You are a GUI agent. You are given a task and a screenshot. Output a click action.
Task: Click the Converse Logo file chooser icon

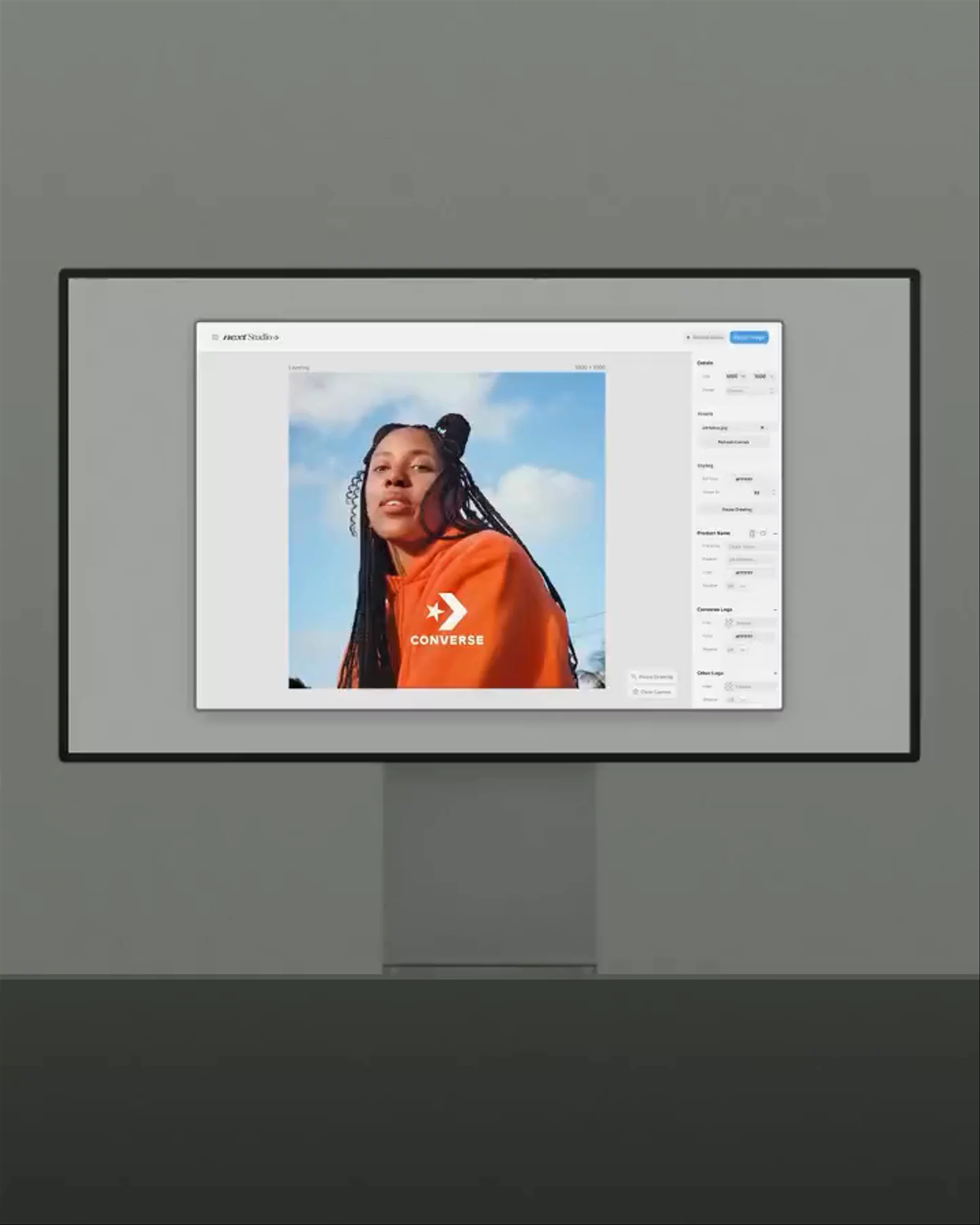pos(729,623)
